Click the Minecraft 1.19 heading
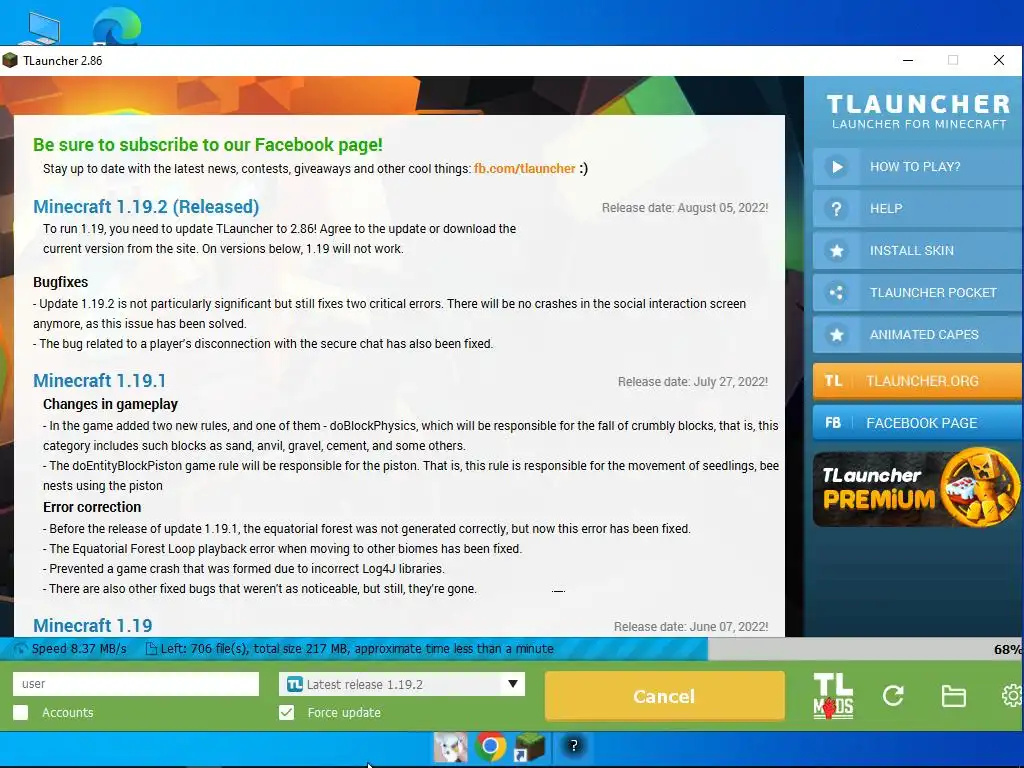Image resolution: width=1024 pixels, height=768 pixels. (93, 625)
